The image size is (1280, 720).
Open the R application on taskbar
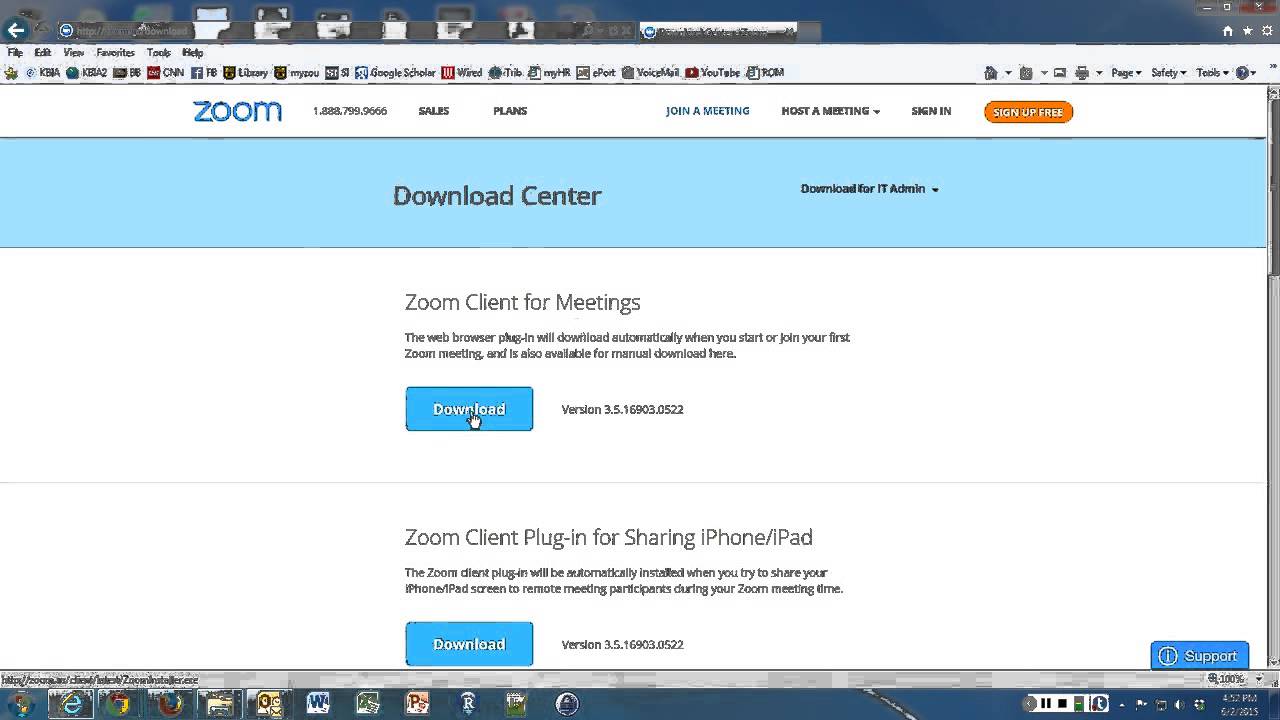tap(468, 704)
